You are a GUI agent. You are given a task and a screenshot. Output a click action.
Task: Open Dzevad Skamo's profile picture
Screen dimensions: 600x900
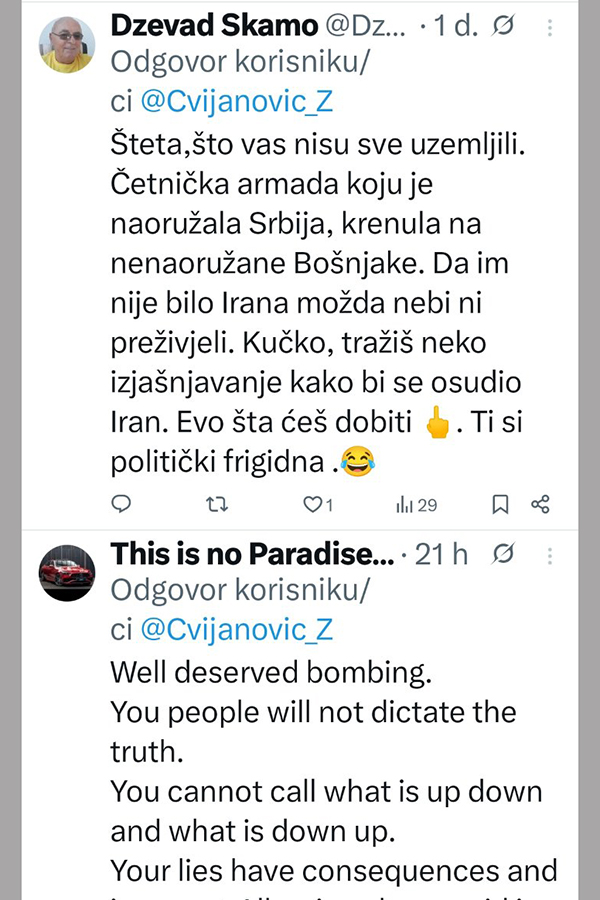pos(67,45)
